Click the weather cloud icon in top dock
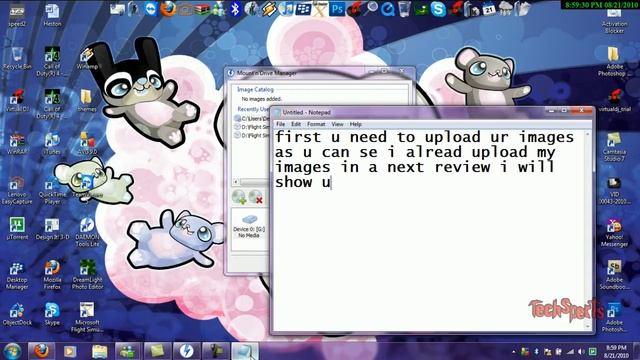This screenshot has width=640, height=360. point(505,9)
